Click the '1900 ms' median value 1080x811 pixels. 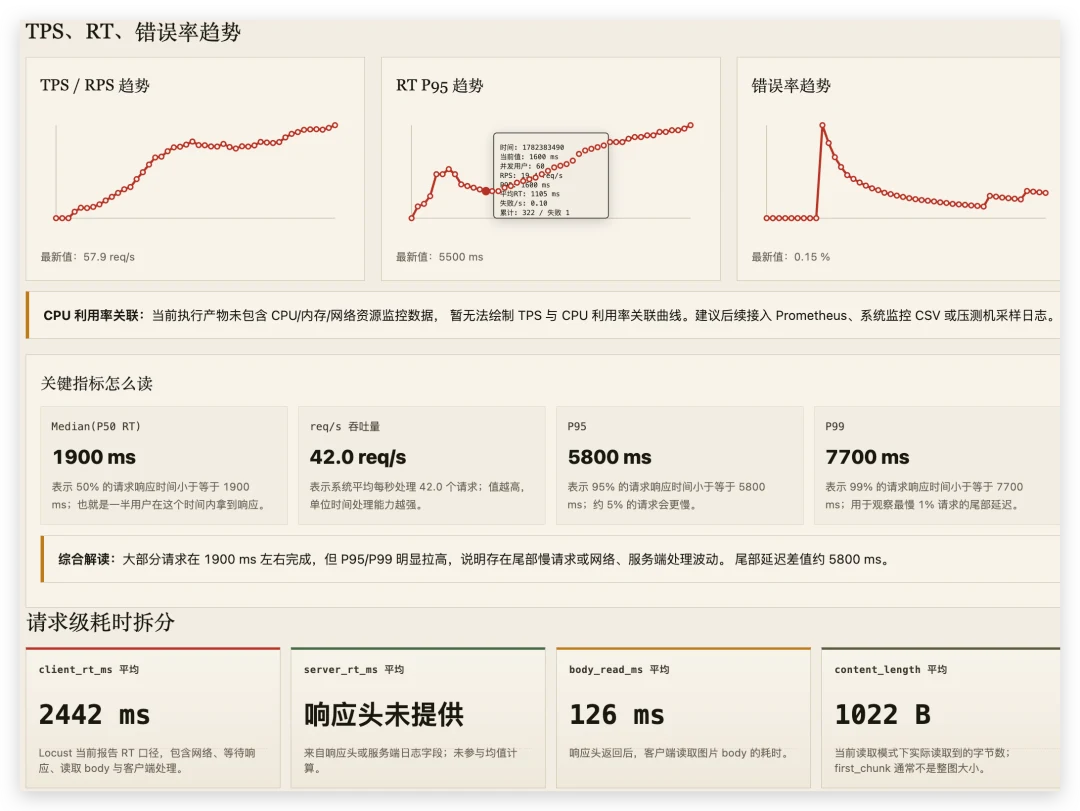[94, 457]
